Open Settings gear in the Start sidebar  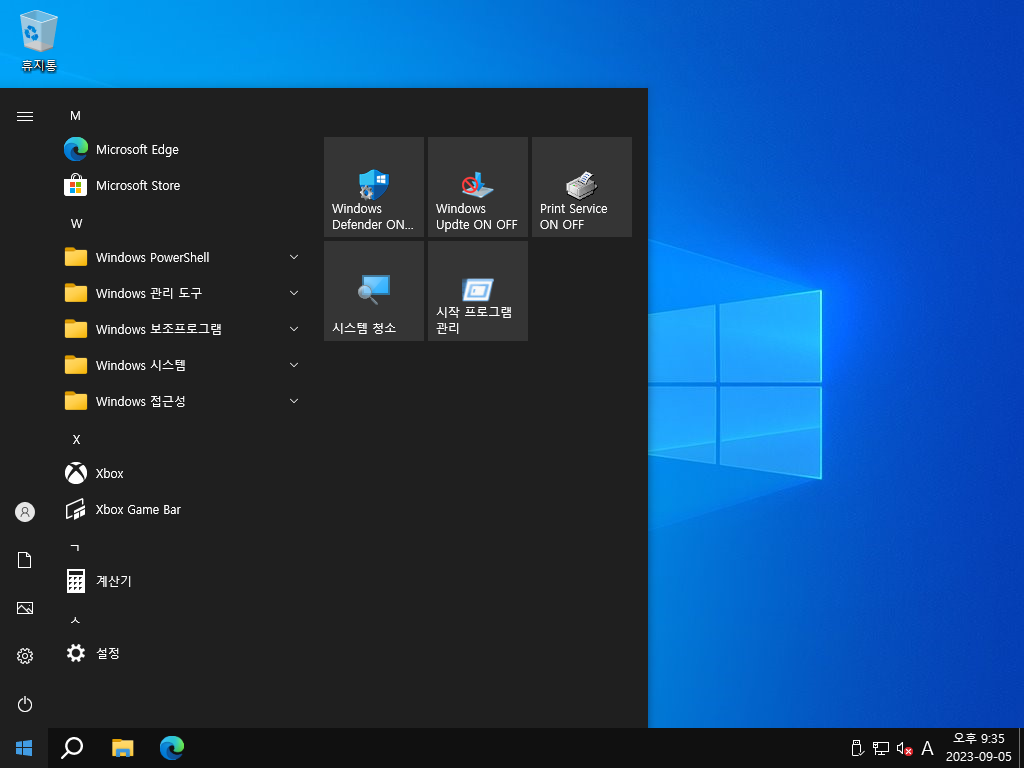(x=25, y=656)
